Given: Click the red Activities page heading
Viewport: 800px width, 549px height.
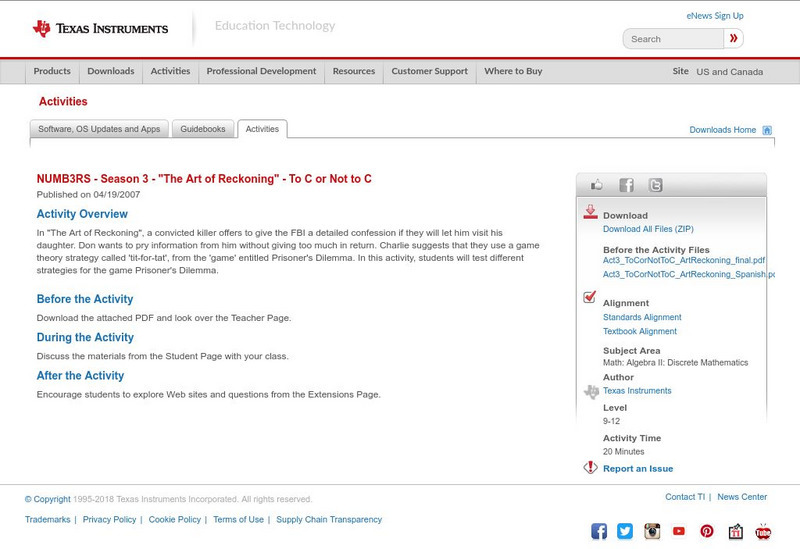Looking at the screenshot, I should click(63, 102).
